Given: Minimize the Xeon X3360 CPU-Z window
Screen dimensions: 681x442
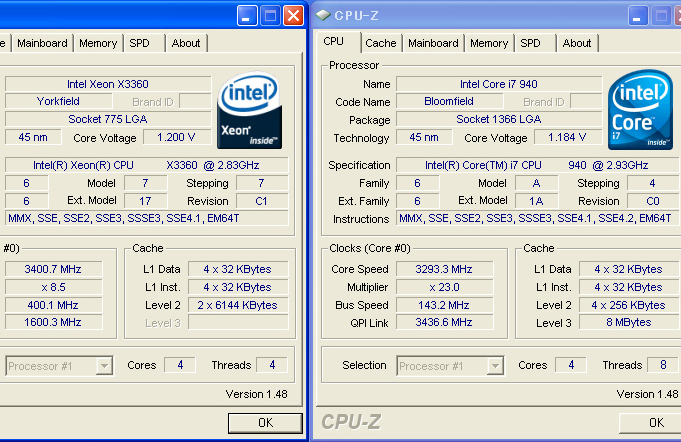Looking at the screenshot, I should coord(247,16).
